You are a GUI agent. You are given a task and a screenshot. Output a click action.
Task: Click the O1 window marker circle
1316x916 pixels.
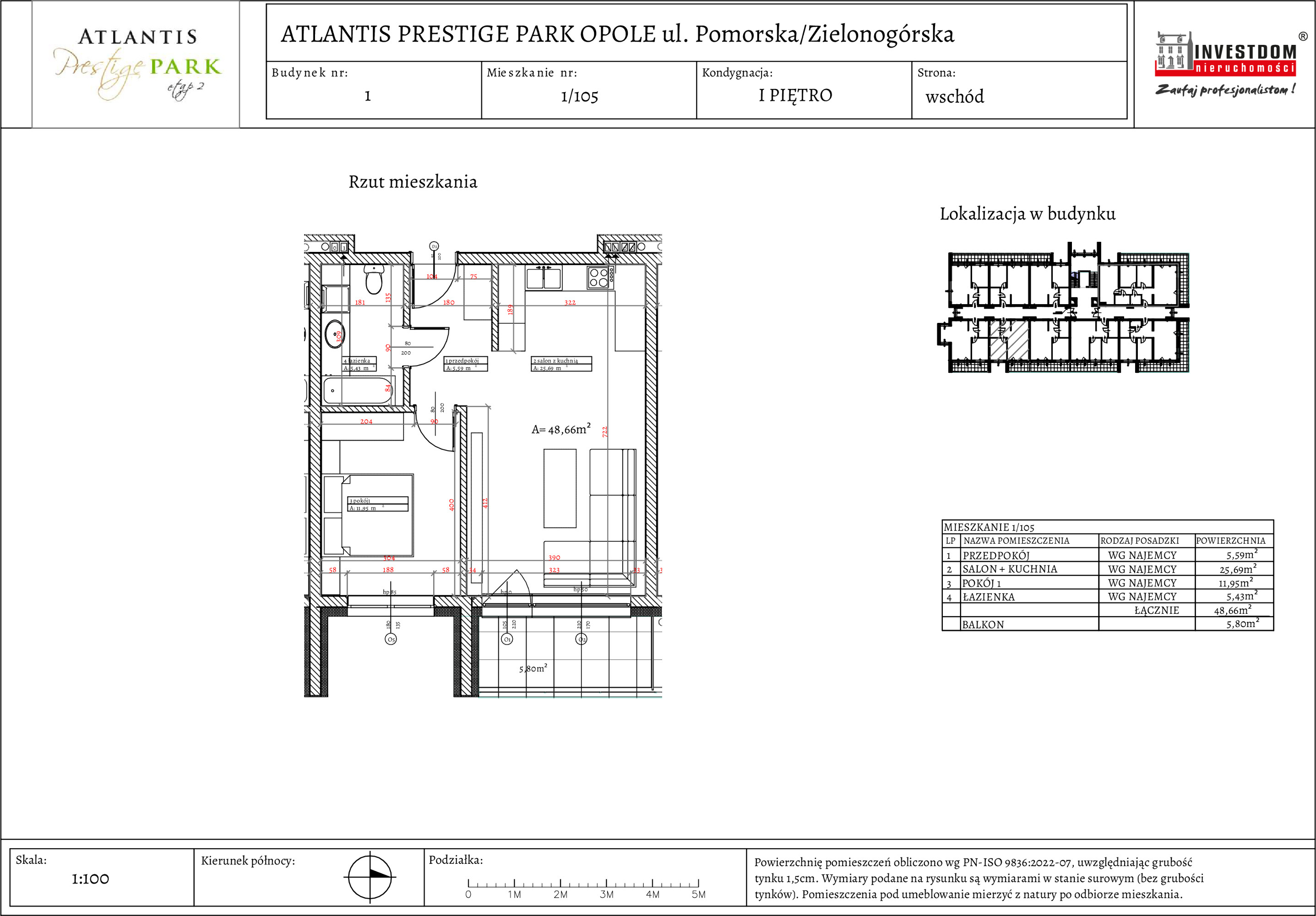click(x=507, y=639)
